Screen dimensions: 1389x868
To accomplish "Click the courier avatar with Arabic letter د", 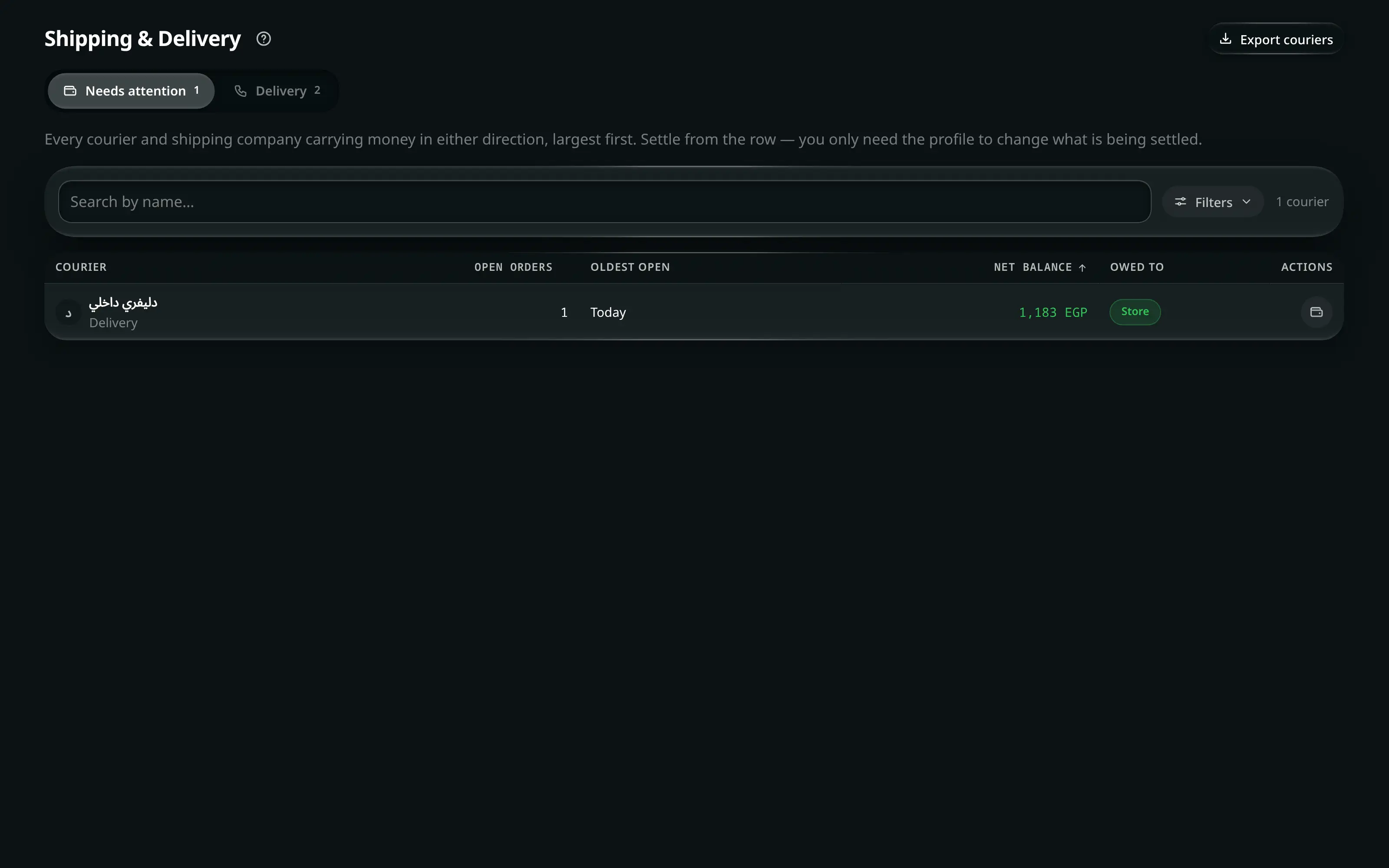I will [x=68, y=312].
